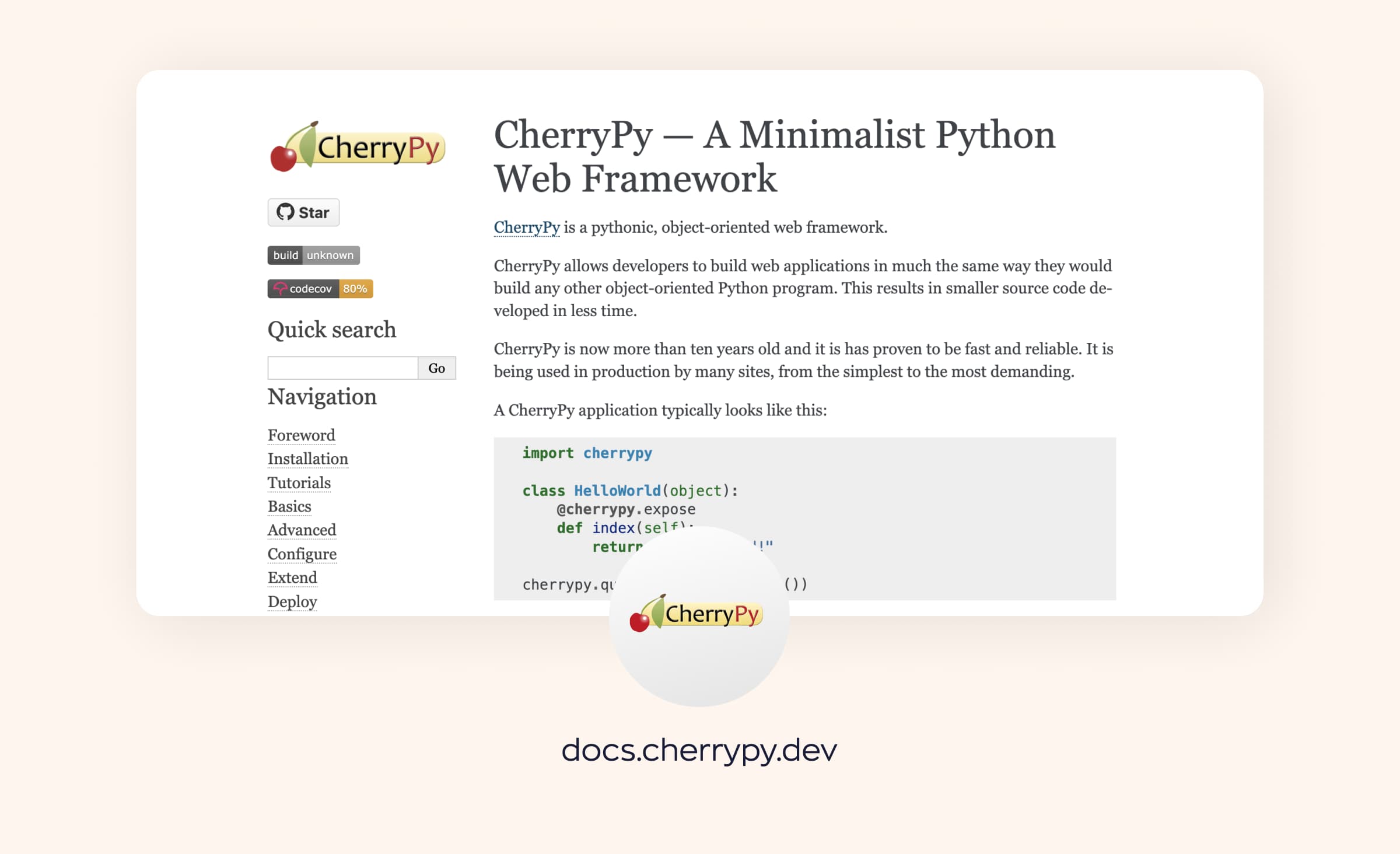Screen dimensions: 1400x854
Task: Open the Advanced navigation link
Action: pyautogui.click(x=302, y=530)
